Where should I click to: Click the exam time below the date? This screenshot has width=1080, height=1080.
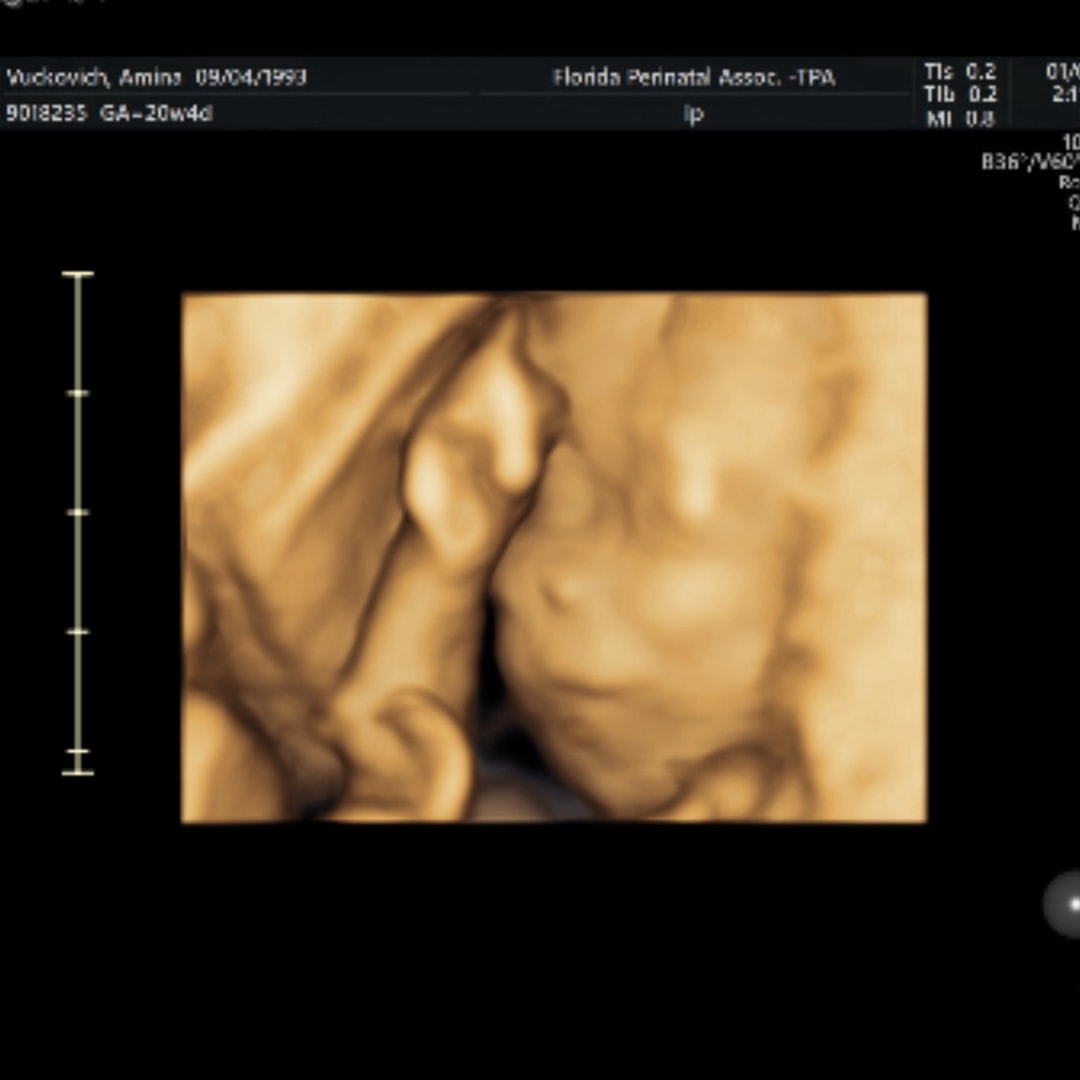tap(1064, 95)
